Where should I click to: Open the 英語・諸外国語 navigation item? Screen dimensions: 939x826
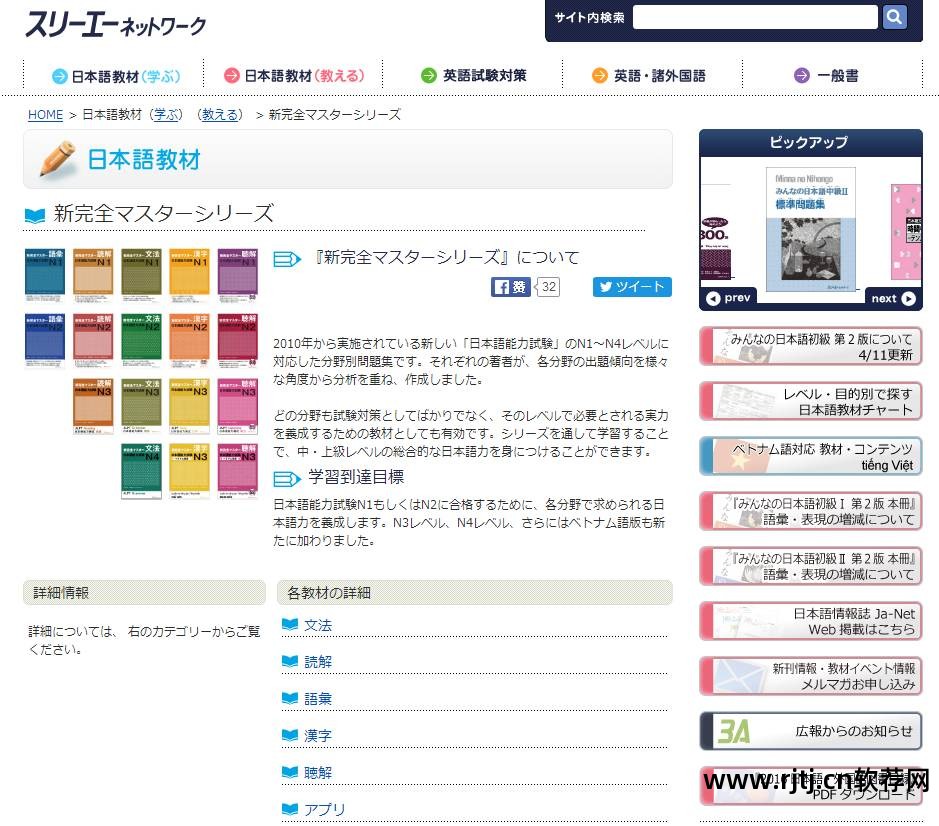[x=649, y=75]
